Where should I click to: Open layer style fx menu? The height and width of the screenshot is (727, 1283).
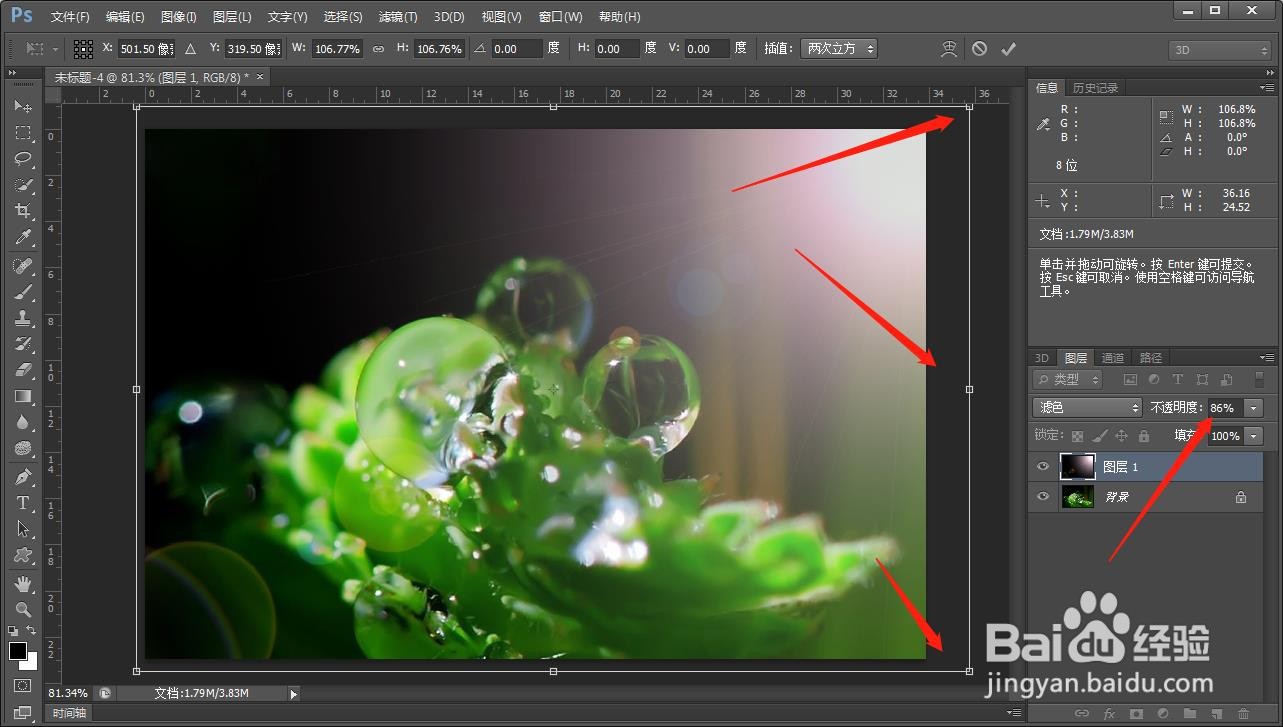click(x=1109, y=714)
